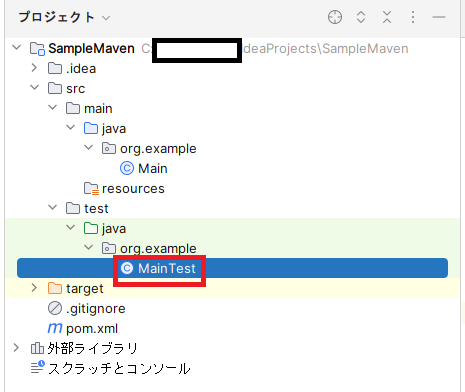Image resolution: width=465 pixels, height=392 pixels.
Task: Click the 外部ライブラリ library icon
Action: (x=37, y=348)
